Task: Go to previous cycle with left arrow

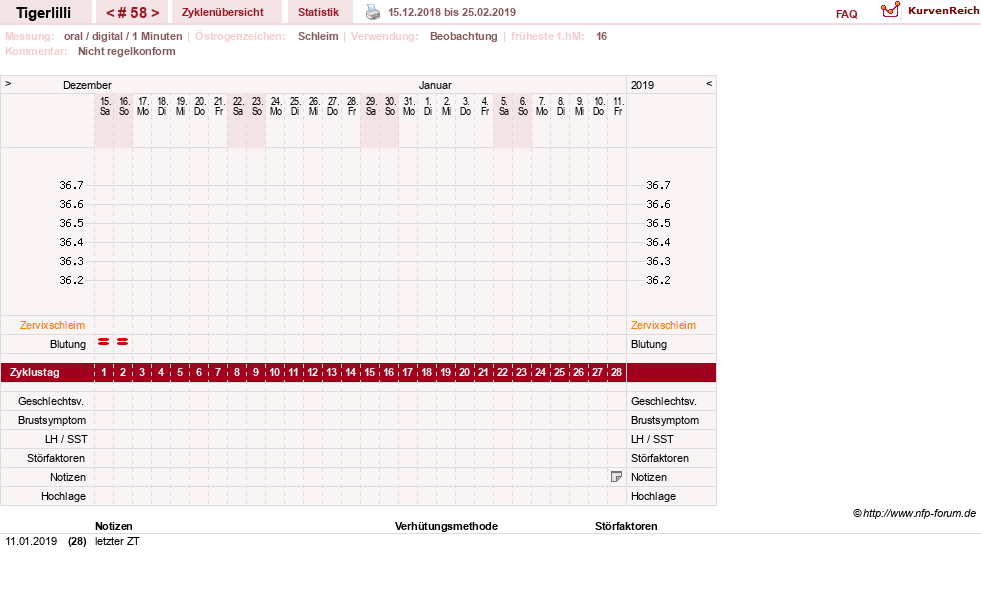Action: (110, 13)
